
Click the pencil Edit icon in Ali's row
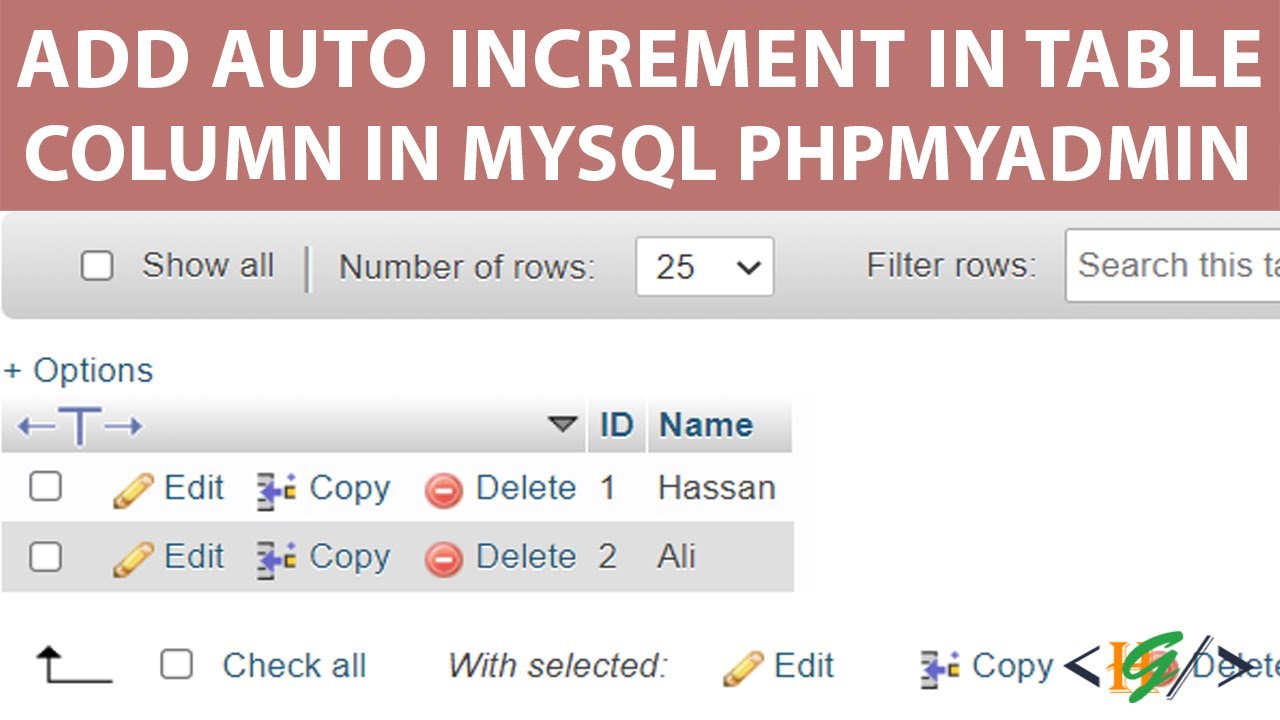(x=133, y=559)
